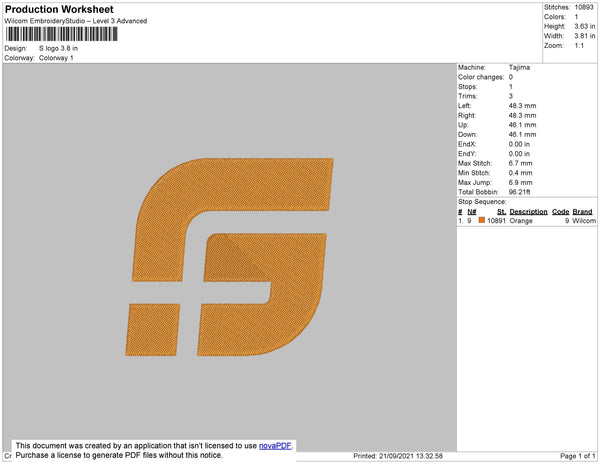The image size is (600, 464).
Task: Click the Orange thread description entry
Action: pos(521,221)
